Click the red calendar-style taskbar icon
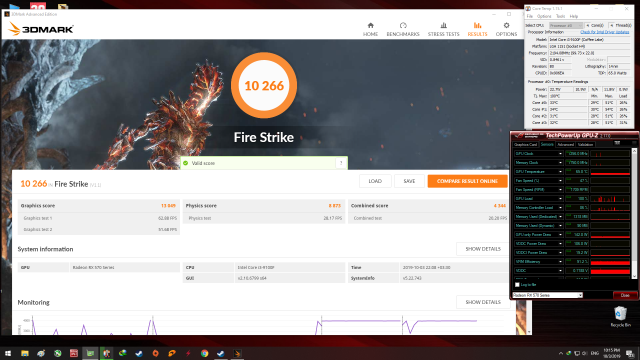 pyautogui.click(x=74, y=353)
